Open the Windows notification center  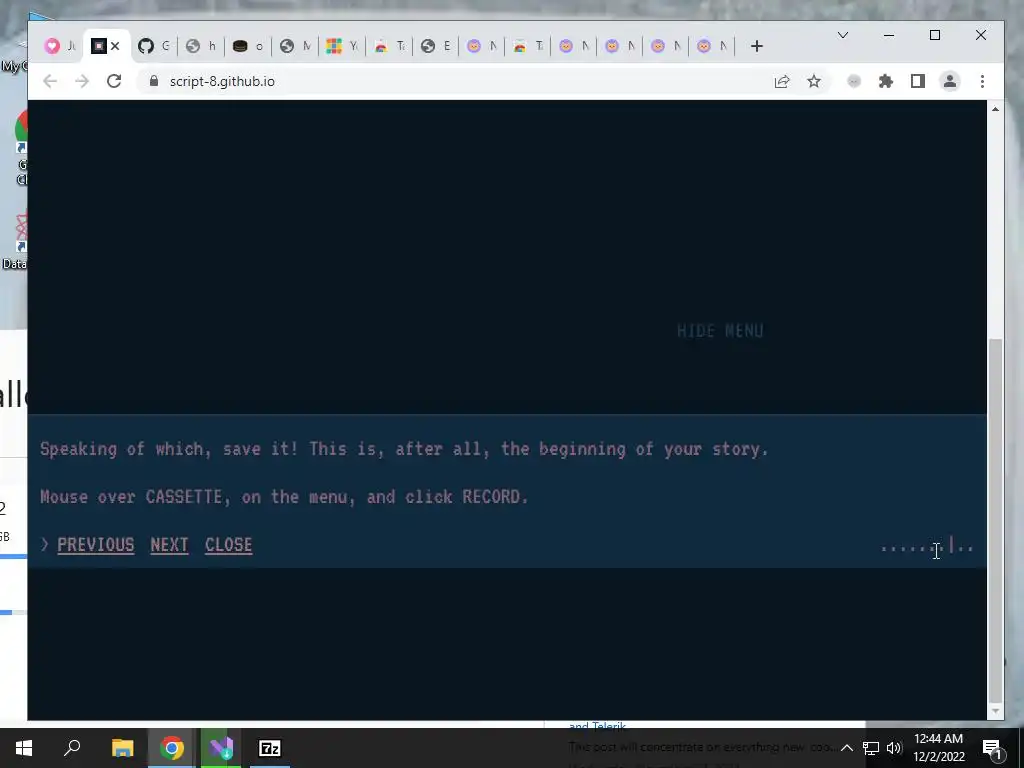pos(991,748)
